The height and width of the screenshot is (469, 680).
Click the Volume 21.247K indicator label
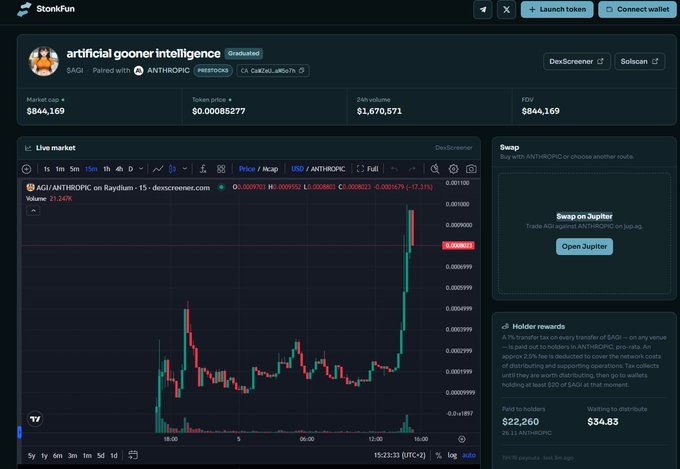[x=49, y=199]
